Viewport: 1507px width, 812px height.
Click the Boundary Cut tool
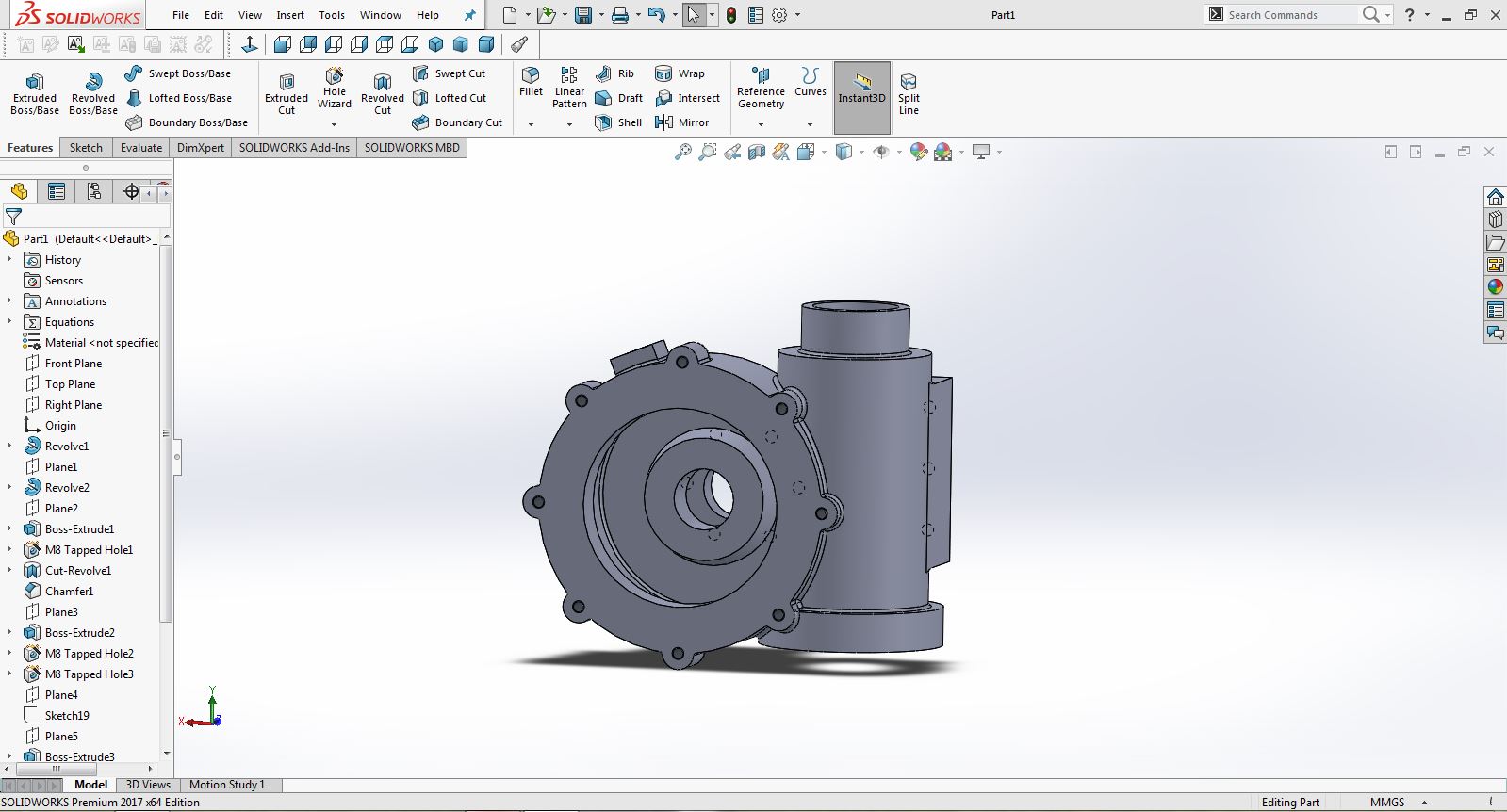[458, 122]
